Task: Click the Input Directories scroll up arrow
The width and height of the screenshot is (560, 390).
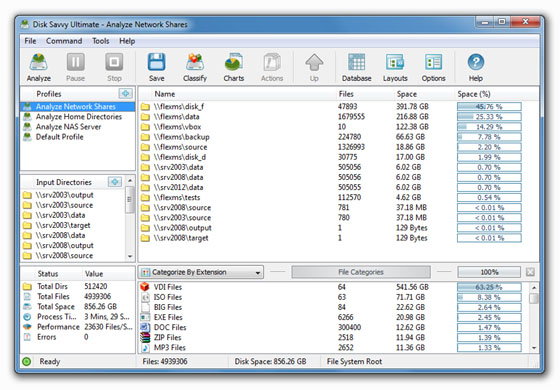Action: click(130, 180)
